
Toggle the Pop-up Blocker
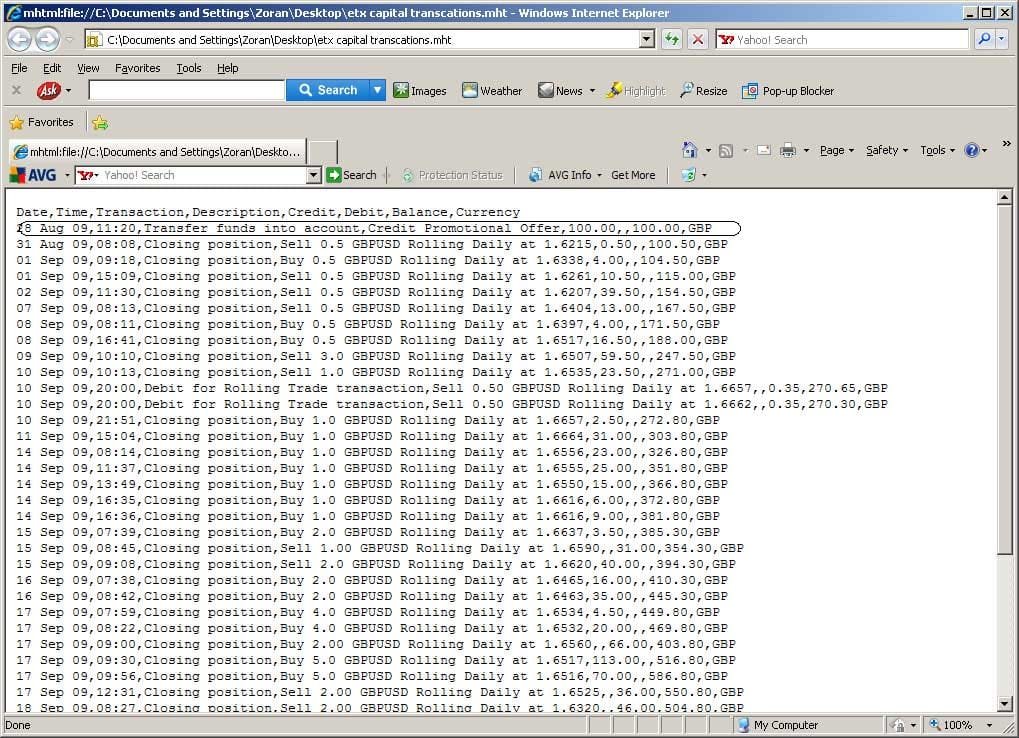click(788, 91)
